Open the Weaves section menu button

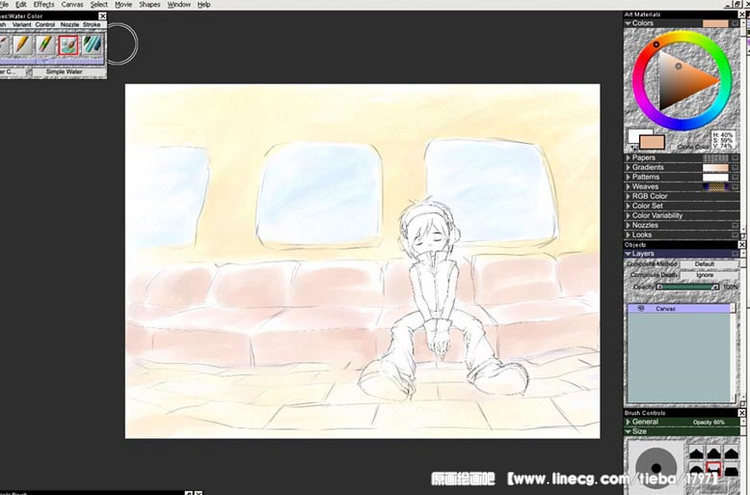(735, 187)
